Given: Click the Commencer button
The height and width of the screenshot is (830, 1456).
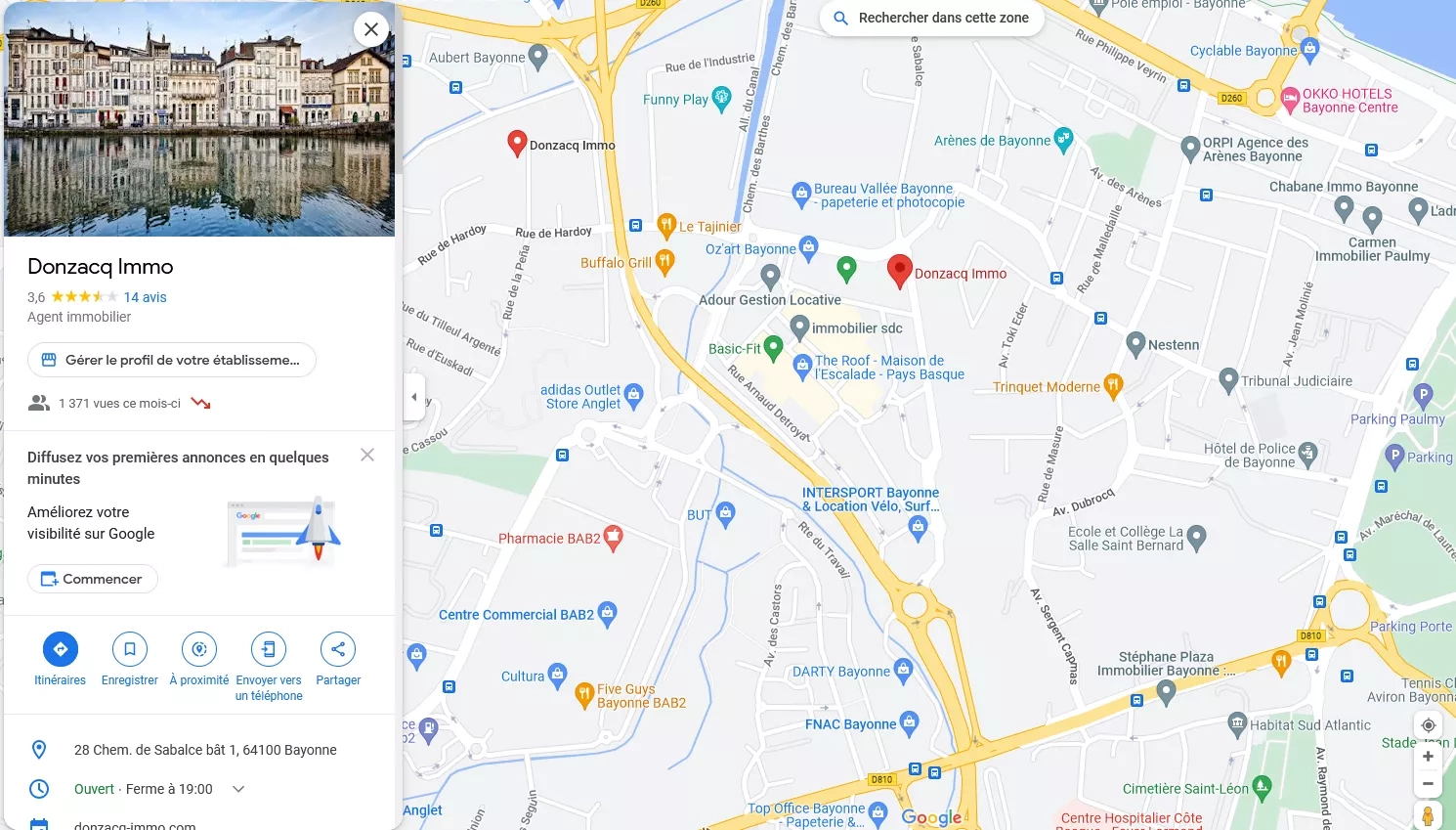Looking at the screenshot, I should 93,579.
